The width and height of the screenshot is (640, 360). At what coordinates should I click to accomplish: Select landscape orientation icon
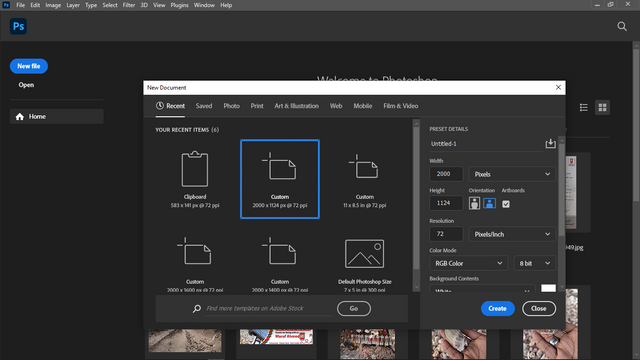pos(489,203)
